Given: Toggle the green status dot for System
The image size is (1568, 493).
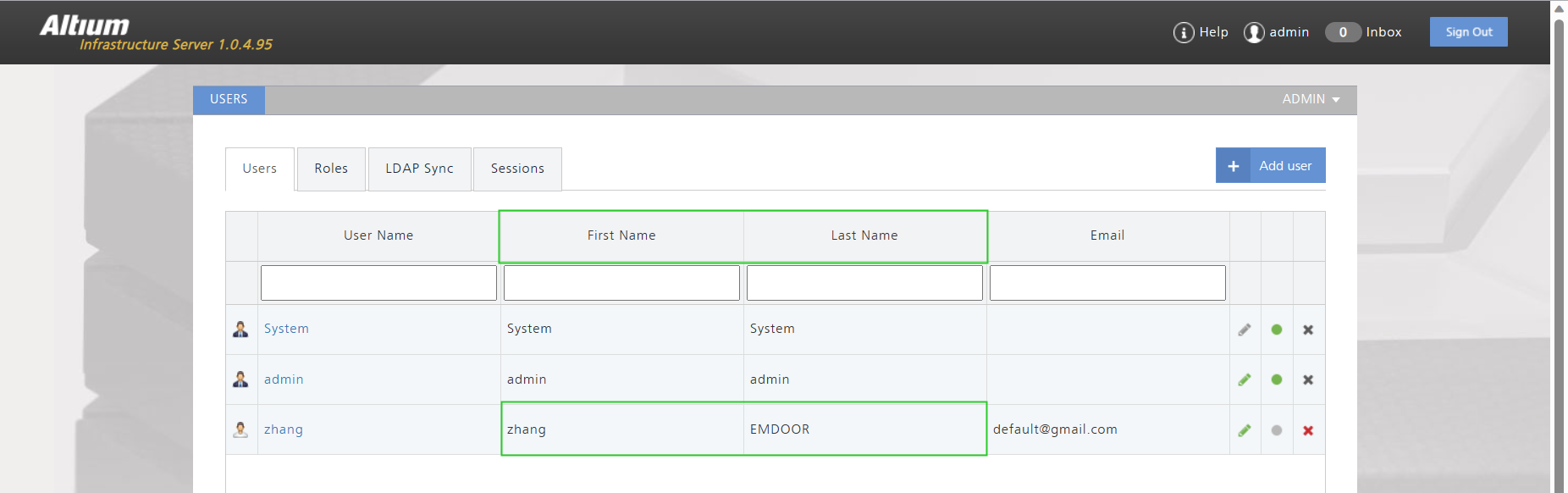Looking at the screenshot, I should coord(1277,330).
